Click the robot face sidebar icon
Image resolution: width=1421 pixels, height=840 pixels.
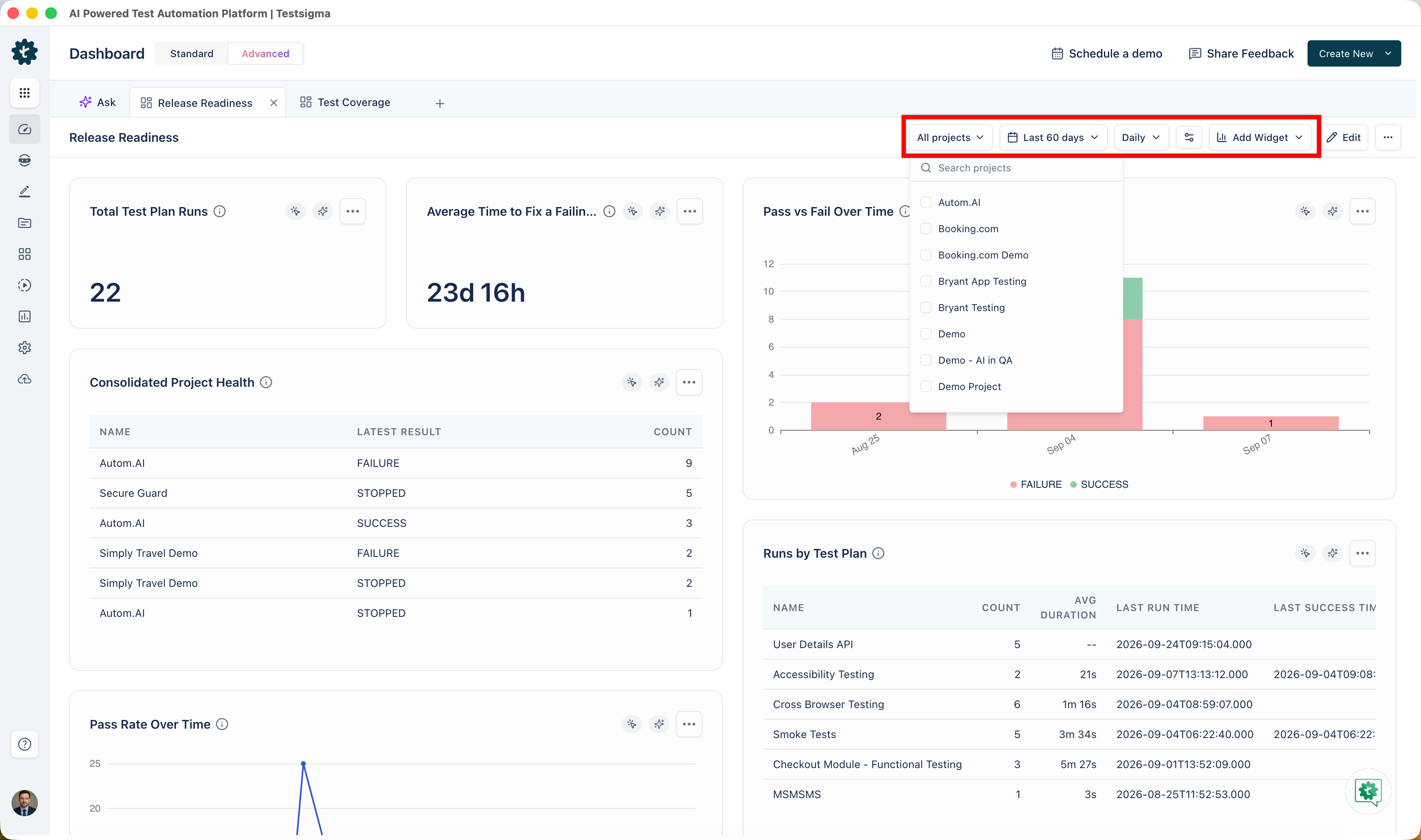pyautogui.click(x=24, y=160)
